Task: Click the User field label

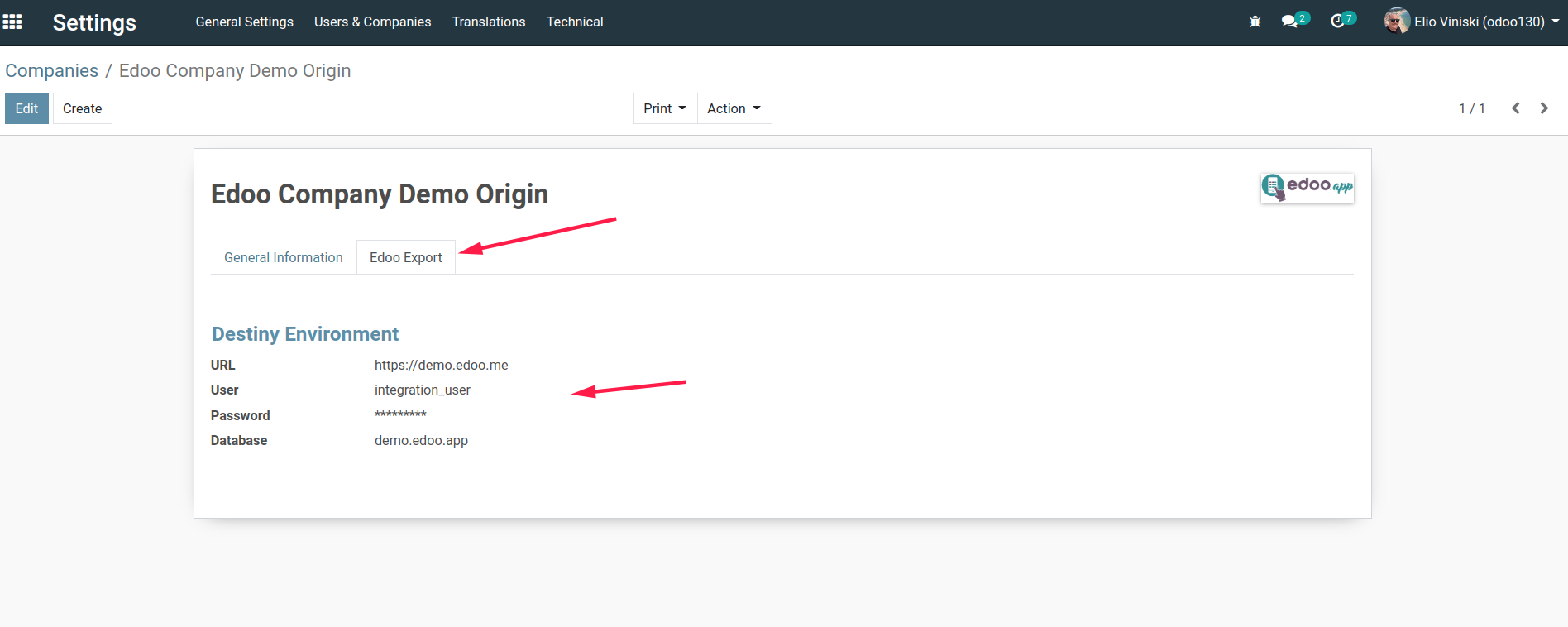Action: point(224,390)
